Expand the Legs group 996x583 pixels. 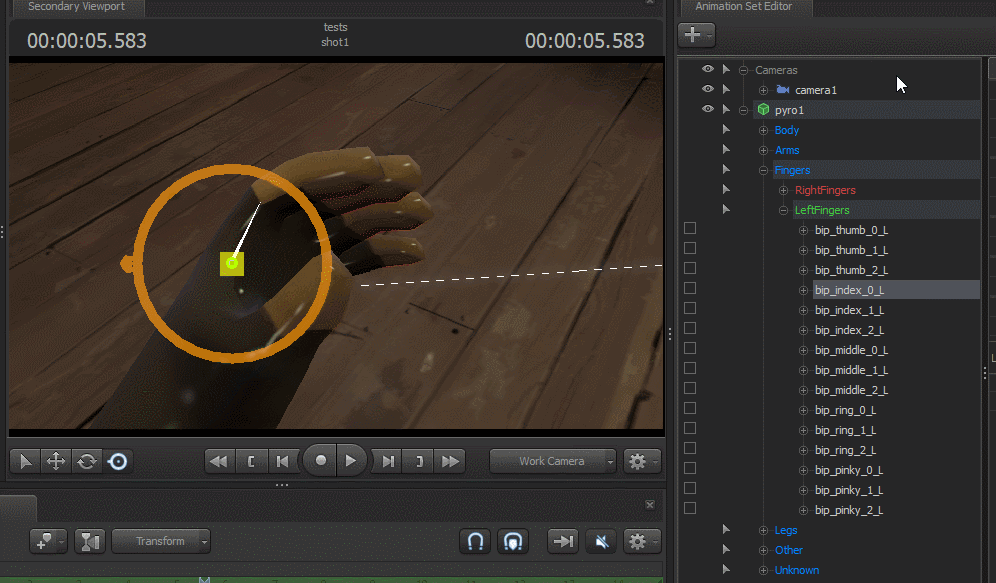[764, 530]
